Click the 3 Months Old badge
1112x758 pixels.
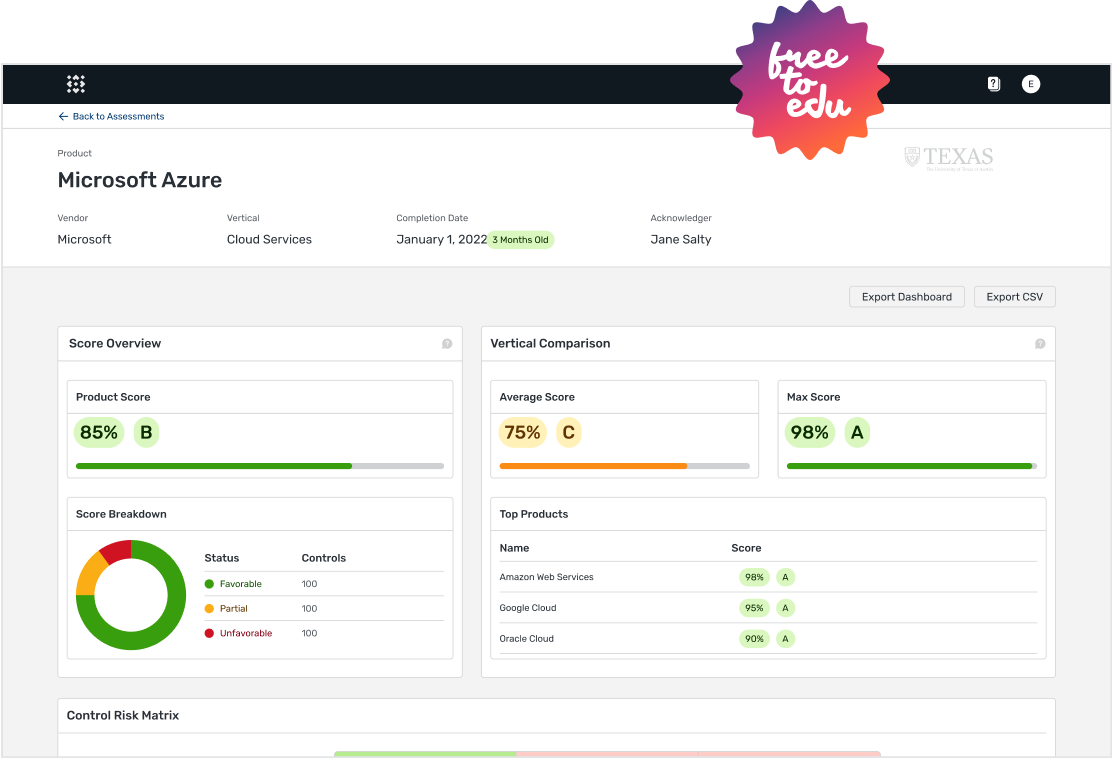point(520,240)
